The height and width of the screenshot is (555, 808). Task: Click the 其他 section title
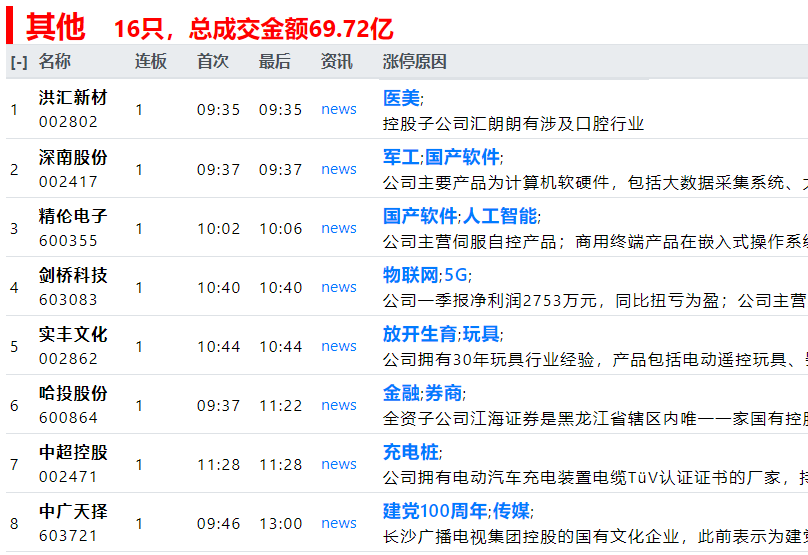tap(56, 27)
